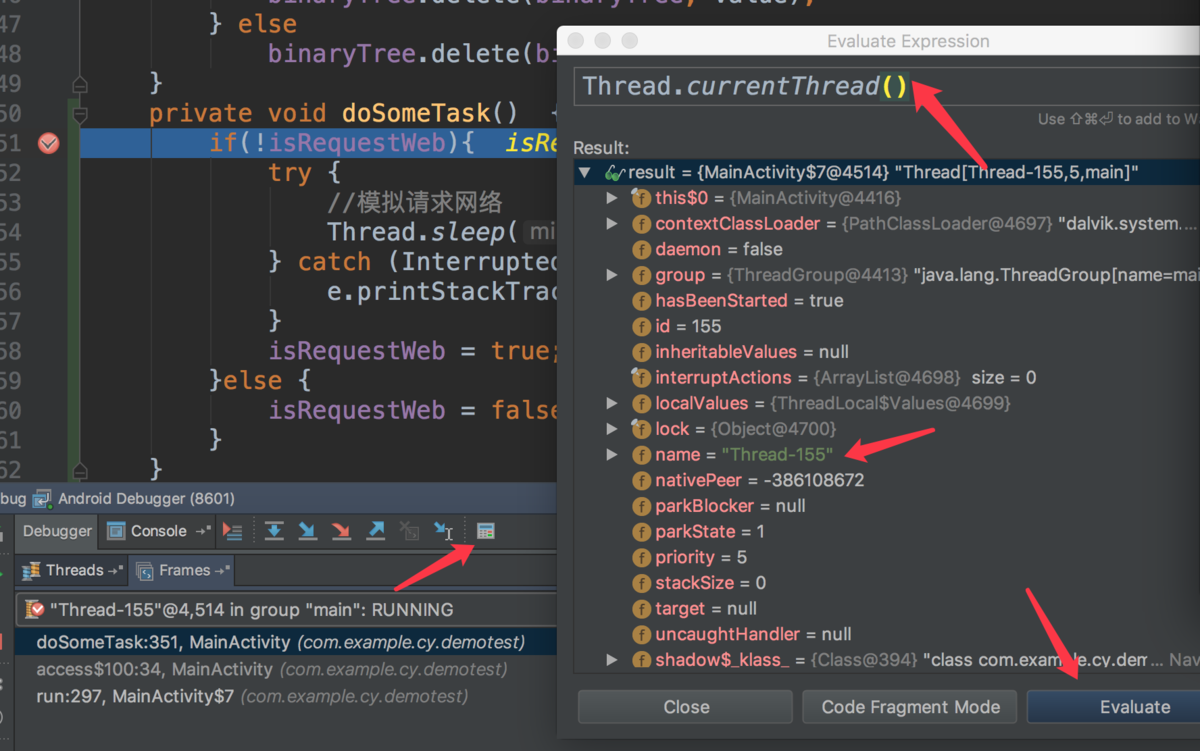This screenshot has height=751, width=1200.
Task: Select the Step Into debugger icon
Action: (308, 531)
